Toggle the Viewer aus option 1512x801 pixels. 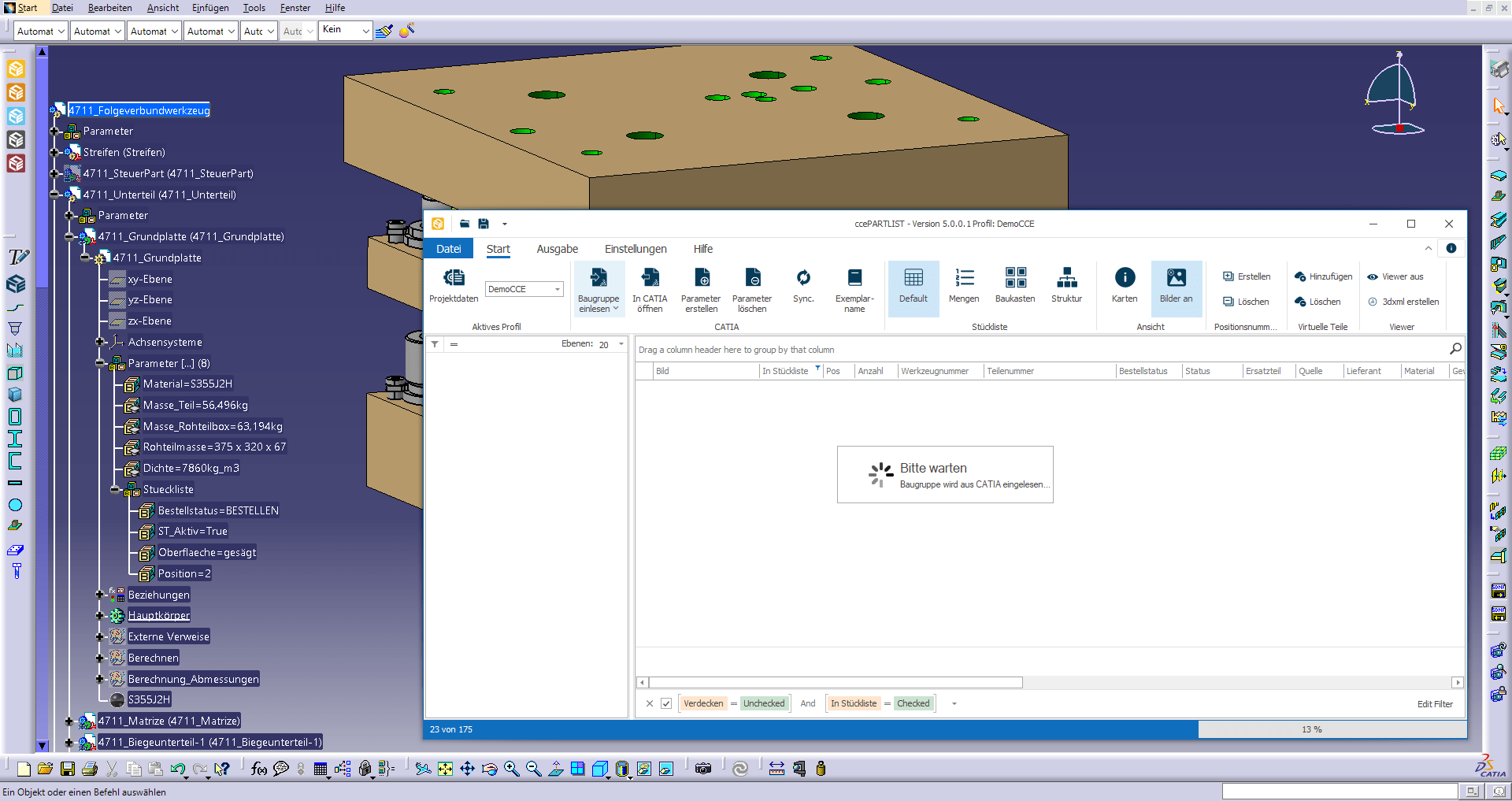1395,276
